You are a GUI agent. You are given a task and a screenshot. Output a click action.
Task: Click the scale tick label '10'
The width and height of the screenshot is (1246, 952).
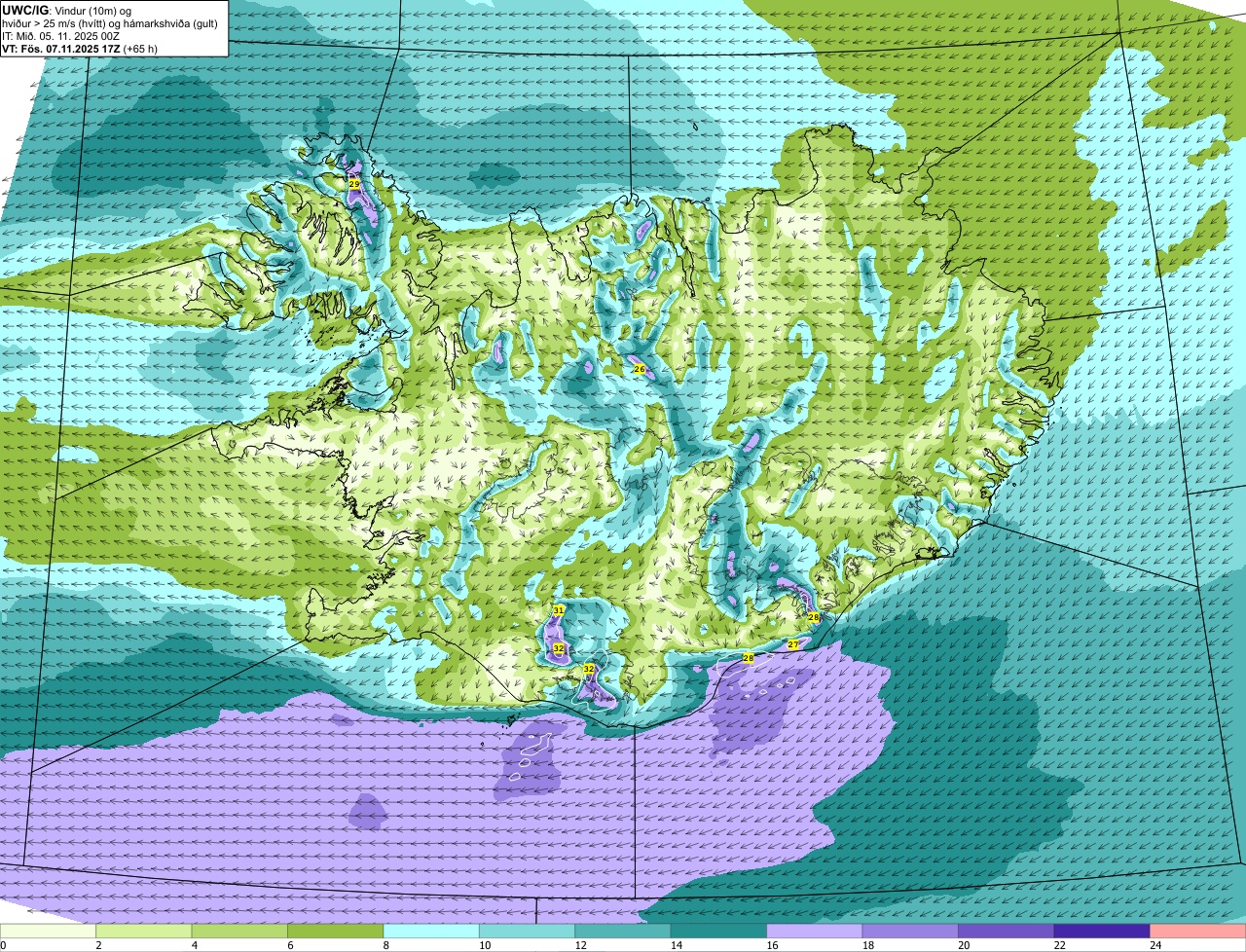(x=484, y=944)
